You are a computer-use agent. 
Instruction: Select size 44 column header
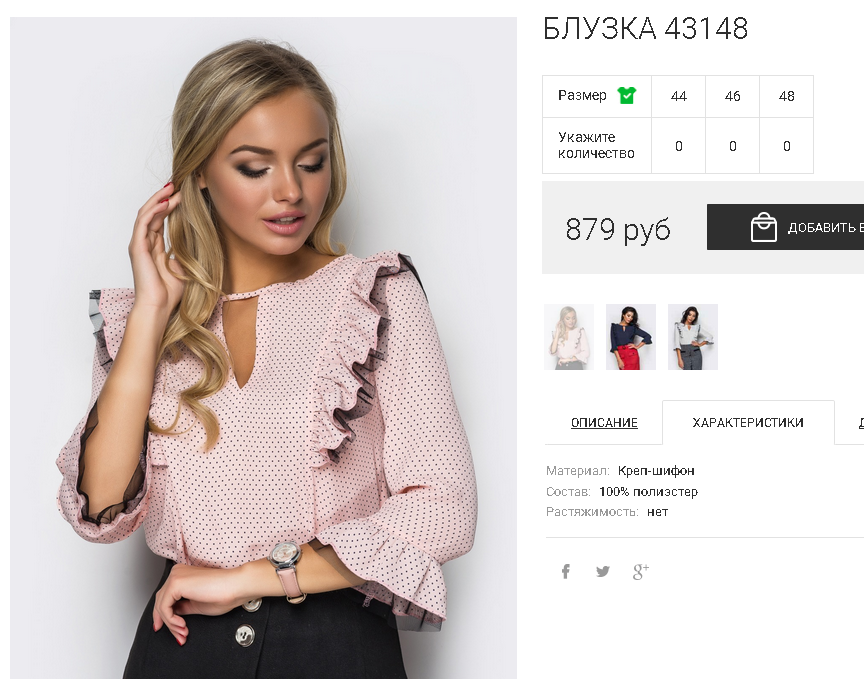click(x=678, y=96)
